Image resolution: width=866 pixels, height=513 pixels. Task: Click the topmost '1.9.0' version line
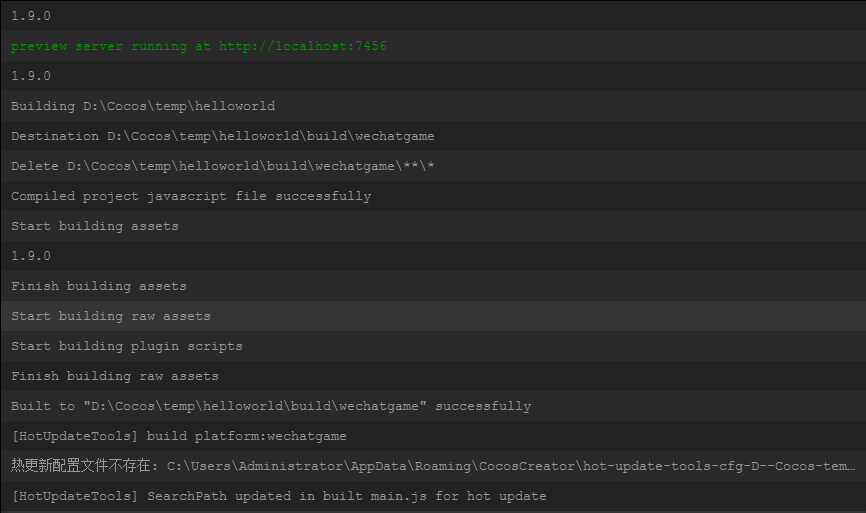click(x=31, y=16)
